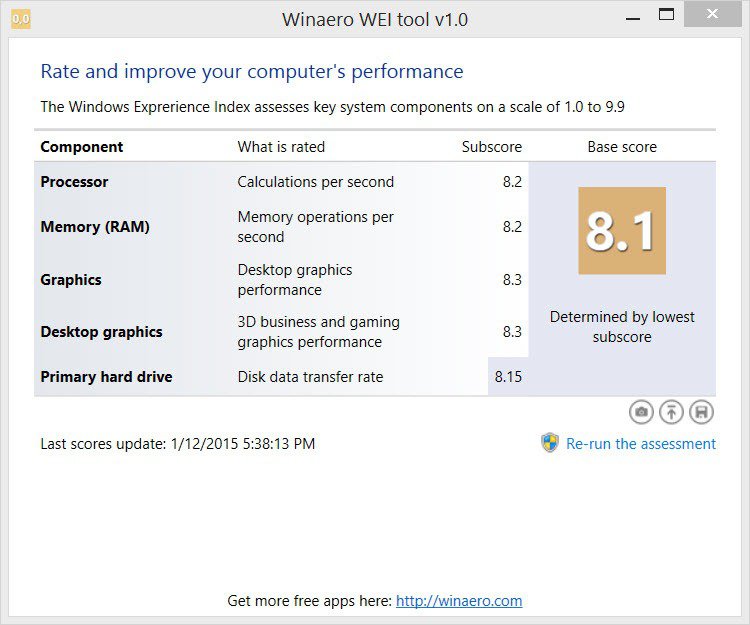The image size is (750, 625).
Task: Take a screenshot with the camera icon
Action: coord(641,412)
